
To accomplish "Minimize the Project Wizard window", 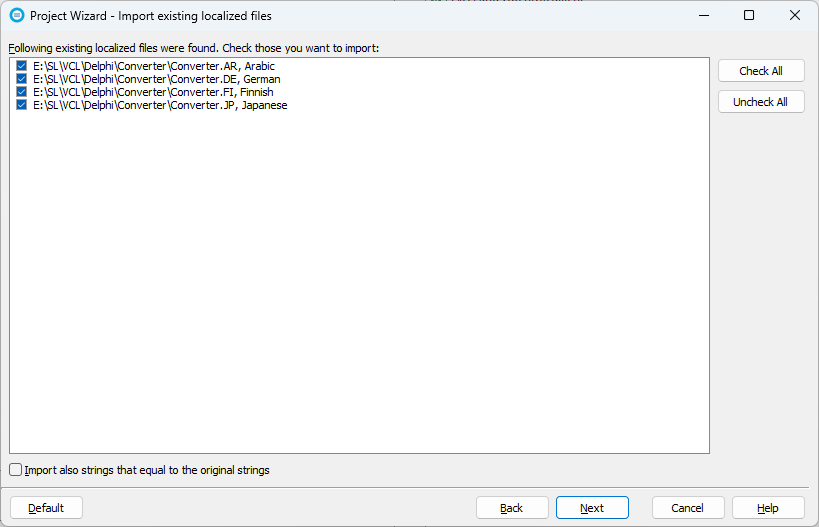I will coord(703,16).
